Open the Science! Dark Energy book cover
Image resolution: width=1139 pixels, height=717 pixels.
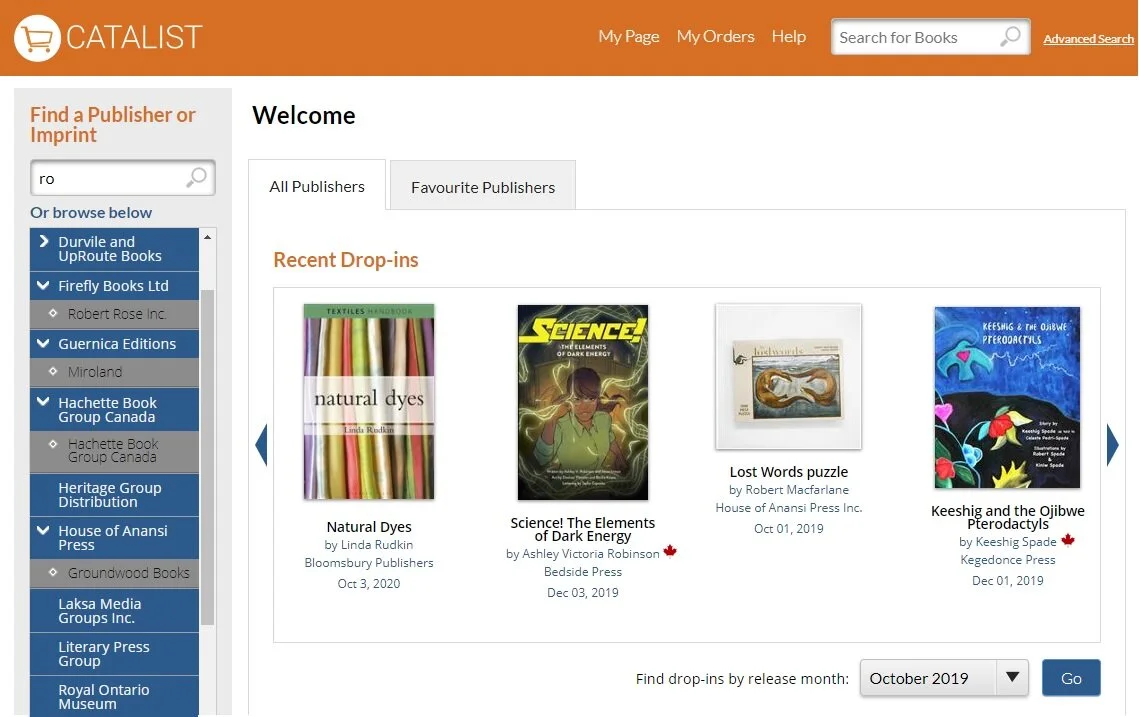coord(583,402)
